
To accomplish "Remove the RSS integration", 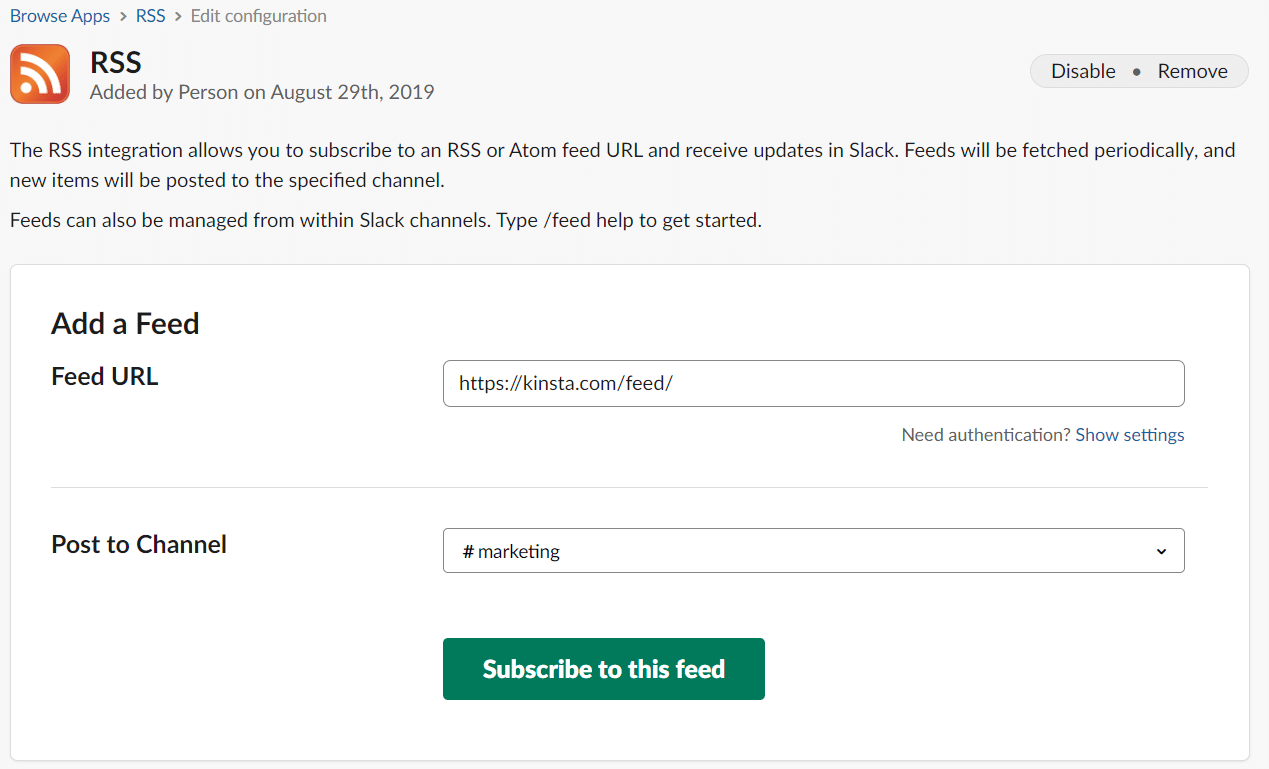I will click(1192, 71).
